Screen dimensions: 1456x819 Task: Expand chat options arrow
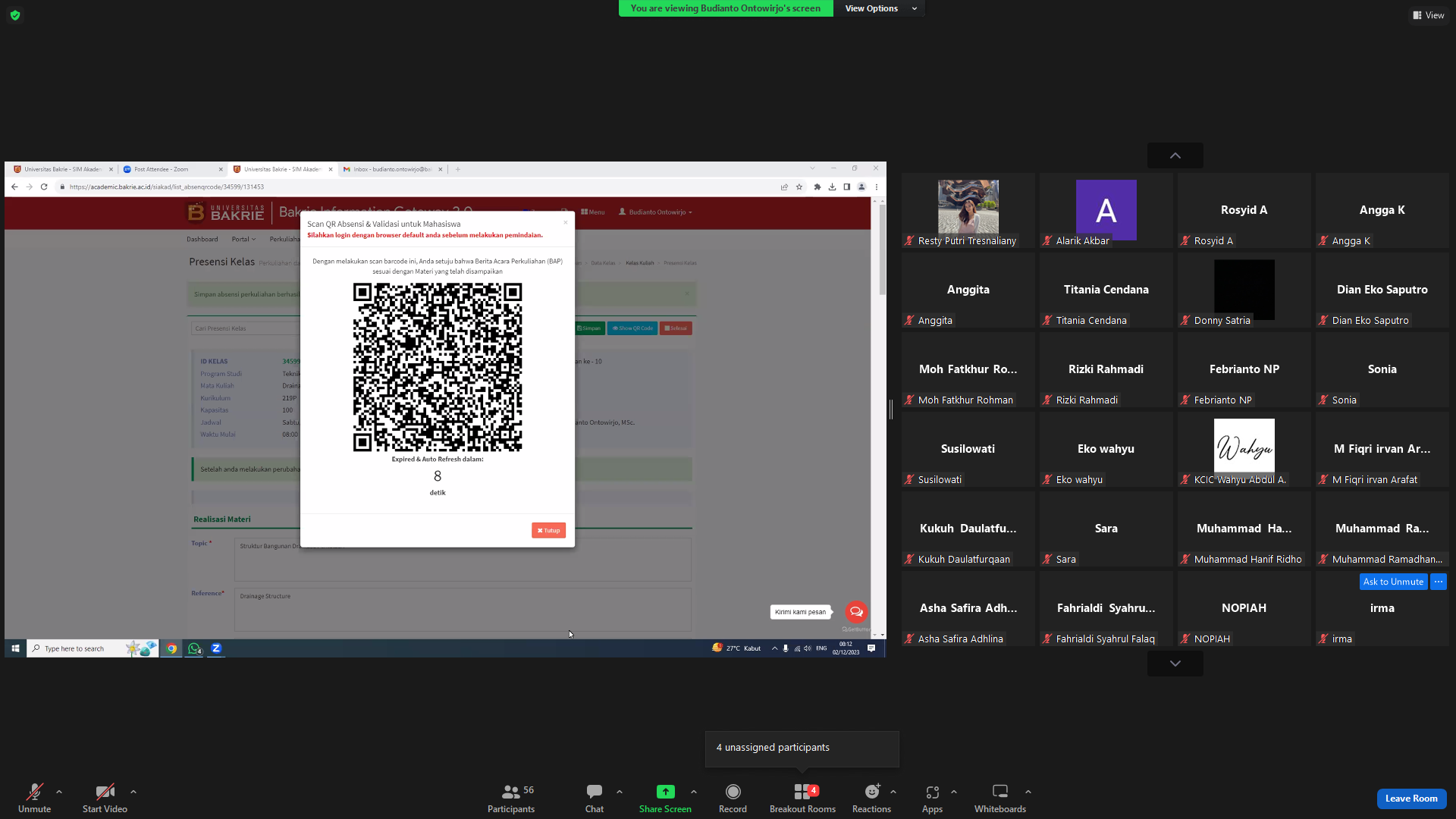620,792
